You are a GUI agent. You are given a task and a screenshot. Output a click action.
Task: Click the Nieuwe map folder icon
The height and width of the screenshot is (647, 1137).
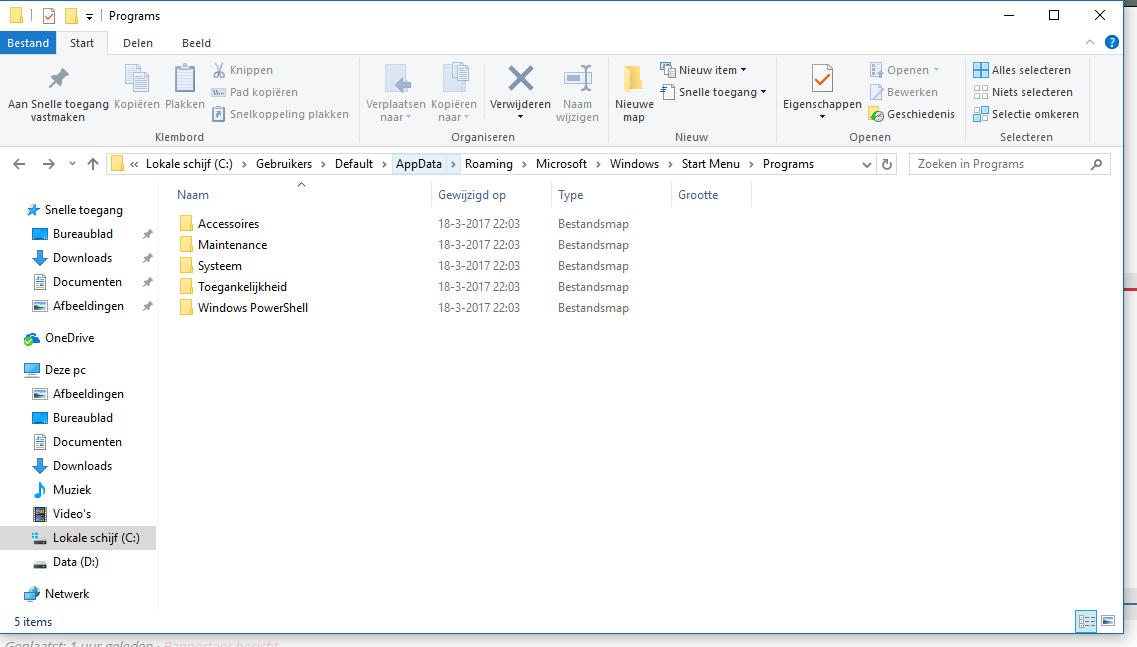point(633,79)
